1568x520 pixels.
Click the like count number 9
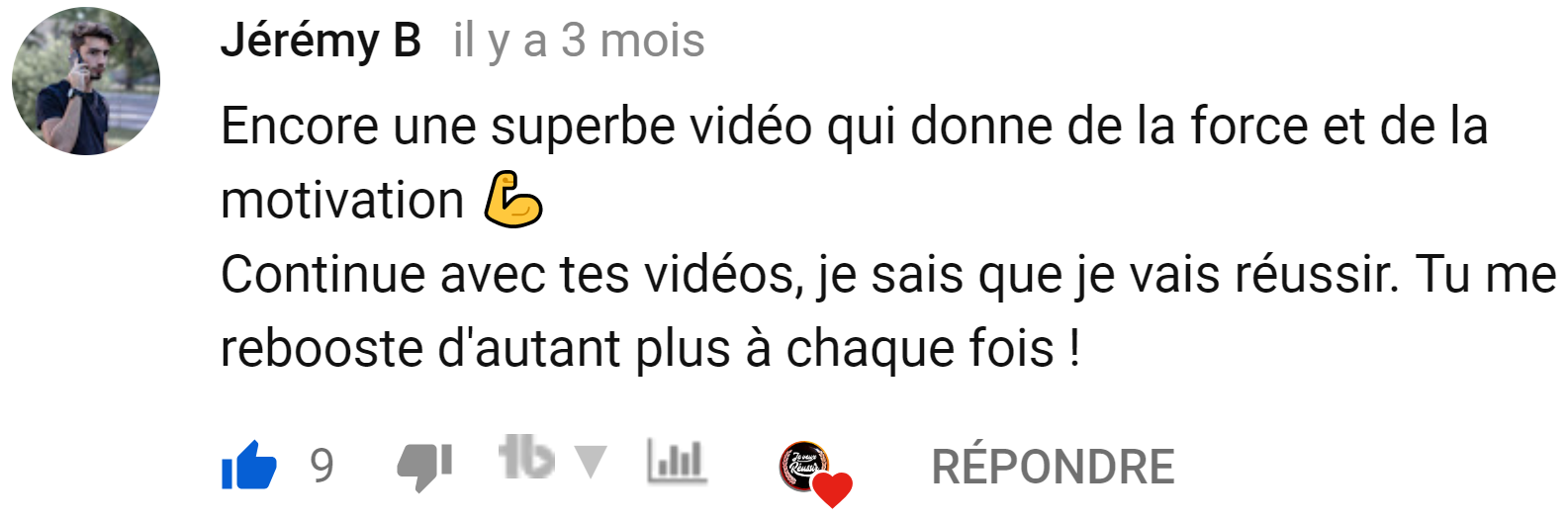(322, 466)
